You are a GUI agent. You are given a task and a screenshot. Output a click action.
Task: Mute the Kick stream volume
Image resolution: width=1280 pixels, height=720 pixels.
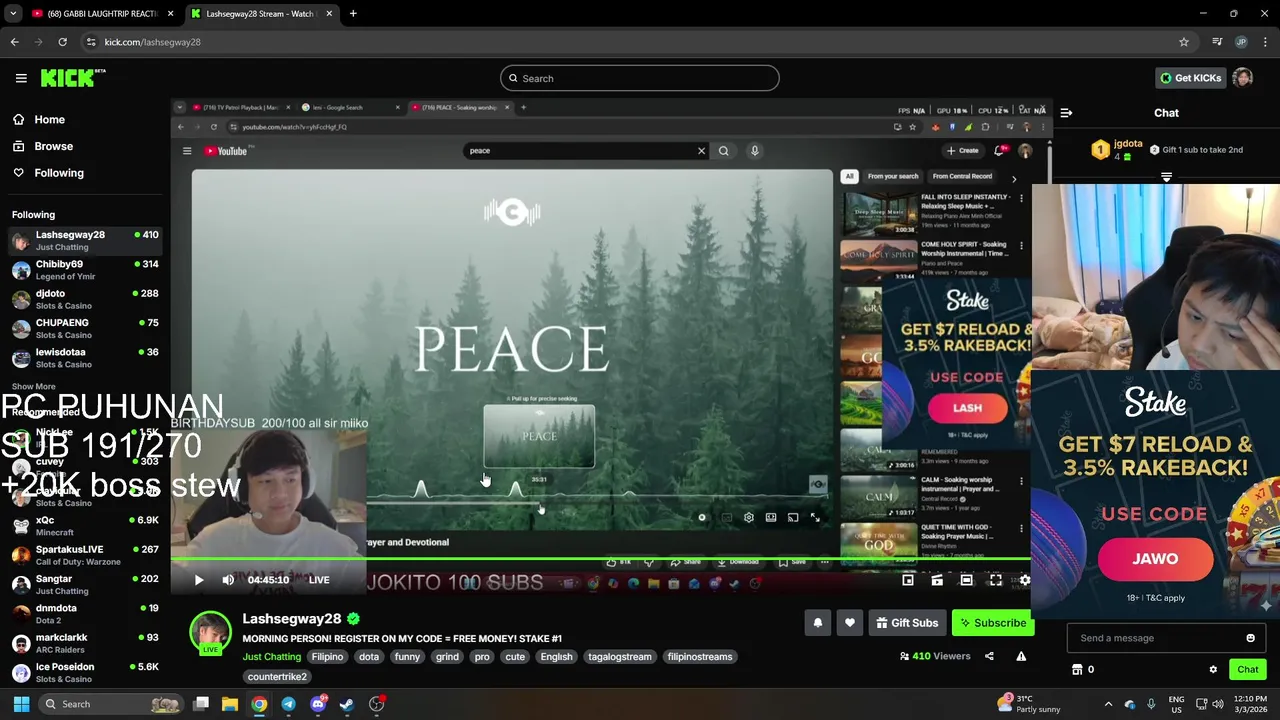pyautogui.click(x=228, y=580)
